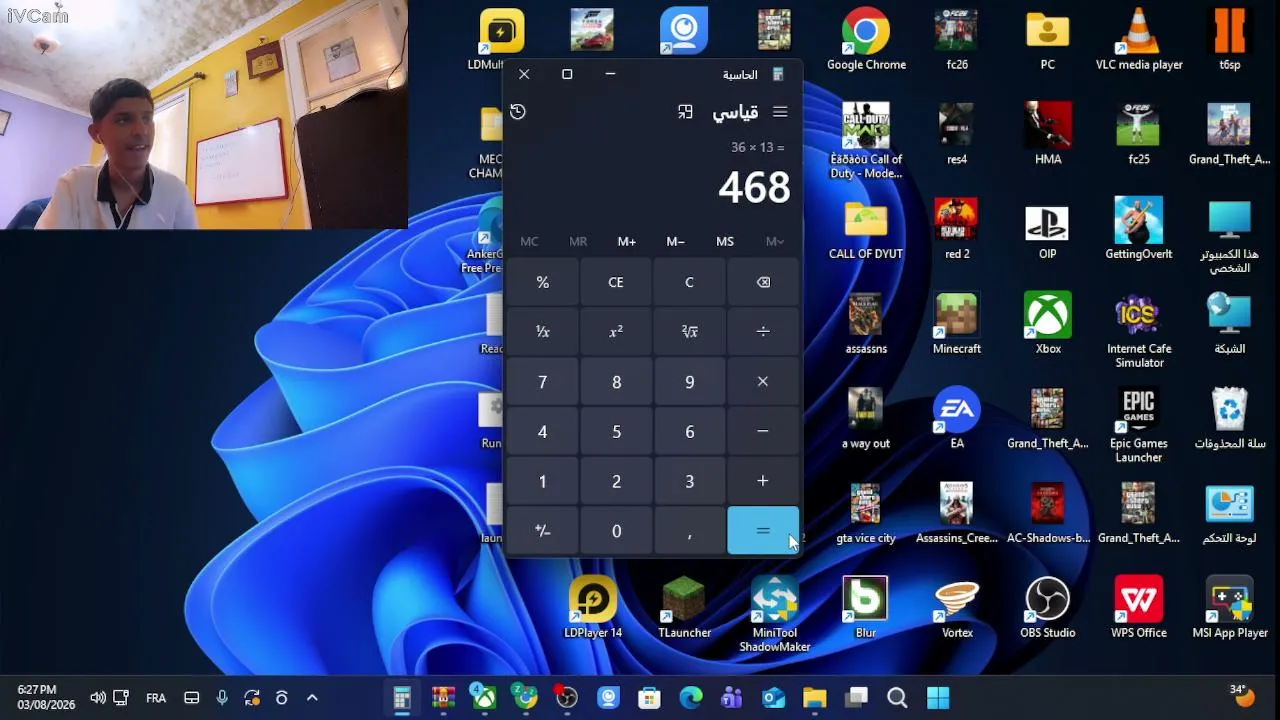Select the t6sp desktop icon

[1230, 41]
